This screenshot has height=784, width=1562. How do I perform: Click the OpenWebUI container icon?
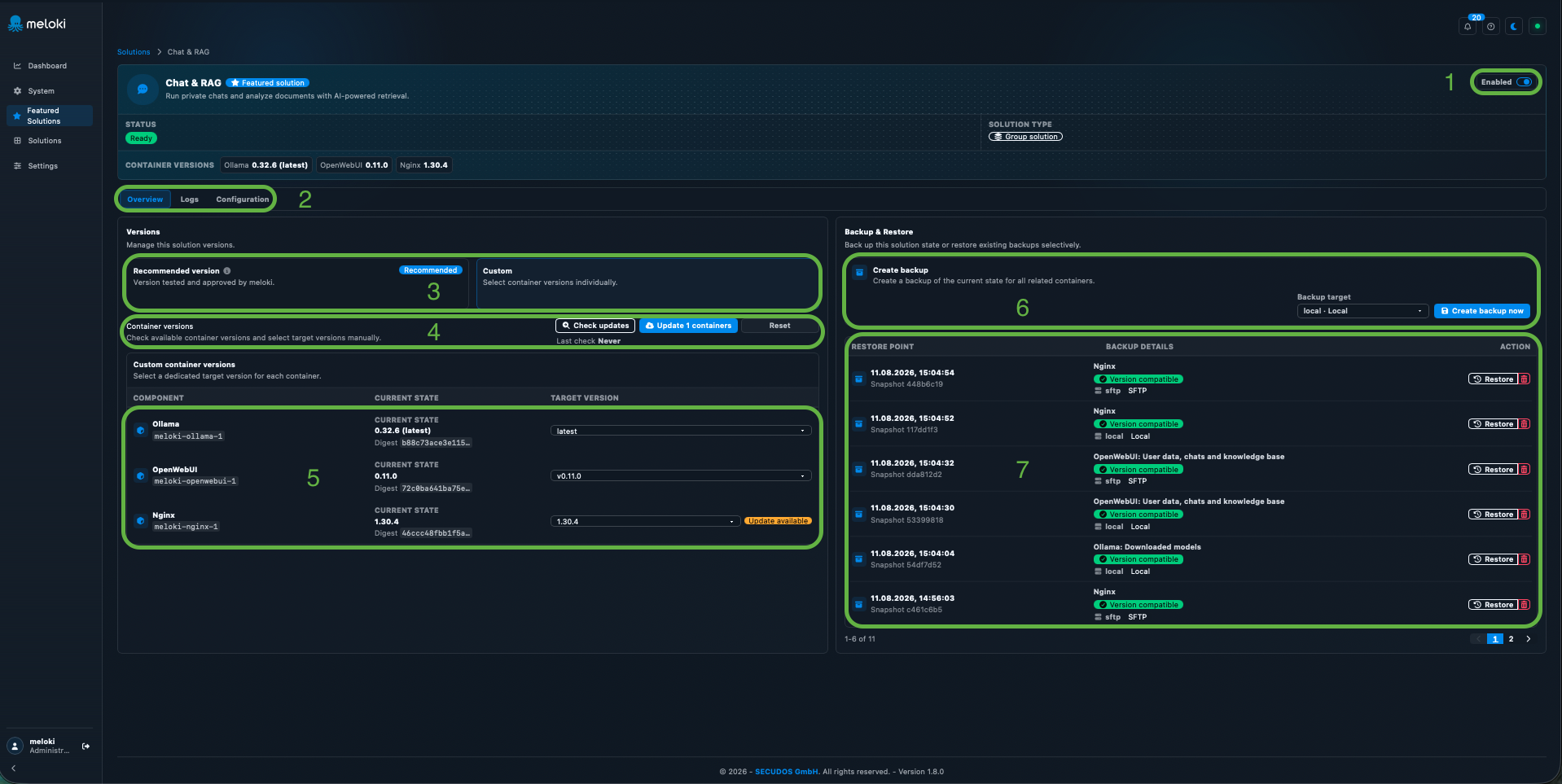point(141,475)
